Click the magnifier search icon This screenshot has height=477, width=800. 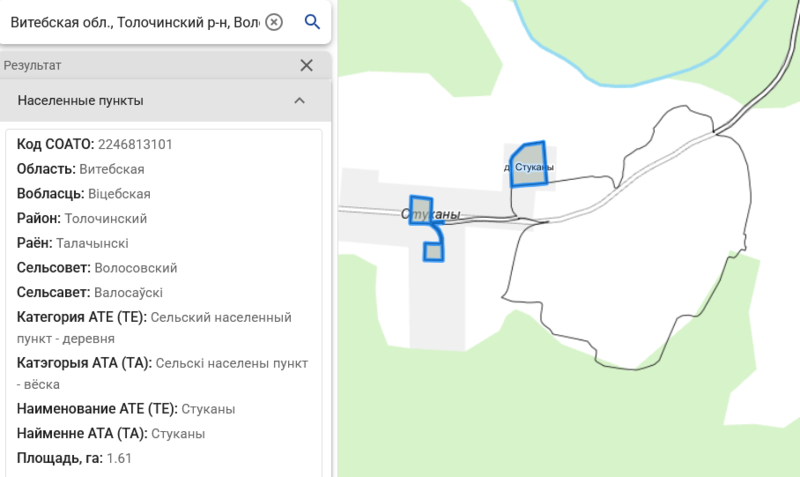312,22
